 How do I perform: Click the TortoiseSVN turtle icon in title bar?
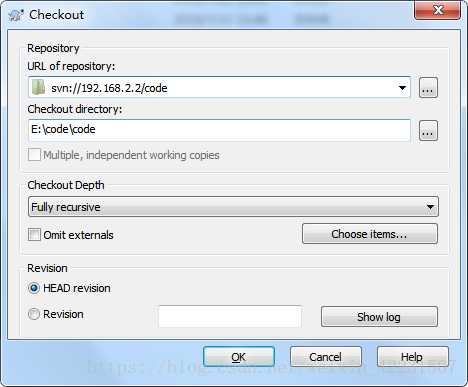click(x=16, y=15)
